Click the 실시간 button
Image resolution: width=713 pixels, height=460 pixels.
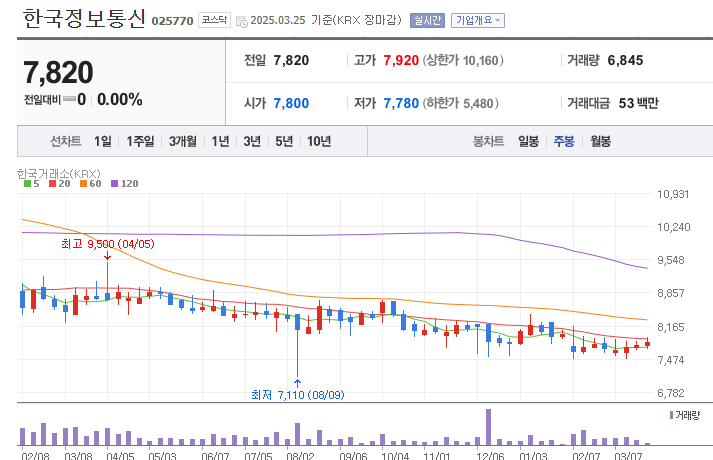coord(427,20)
